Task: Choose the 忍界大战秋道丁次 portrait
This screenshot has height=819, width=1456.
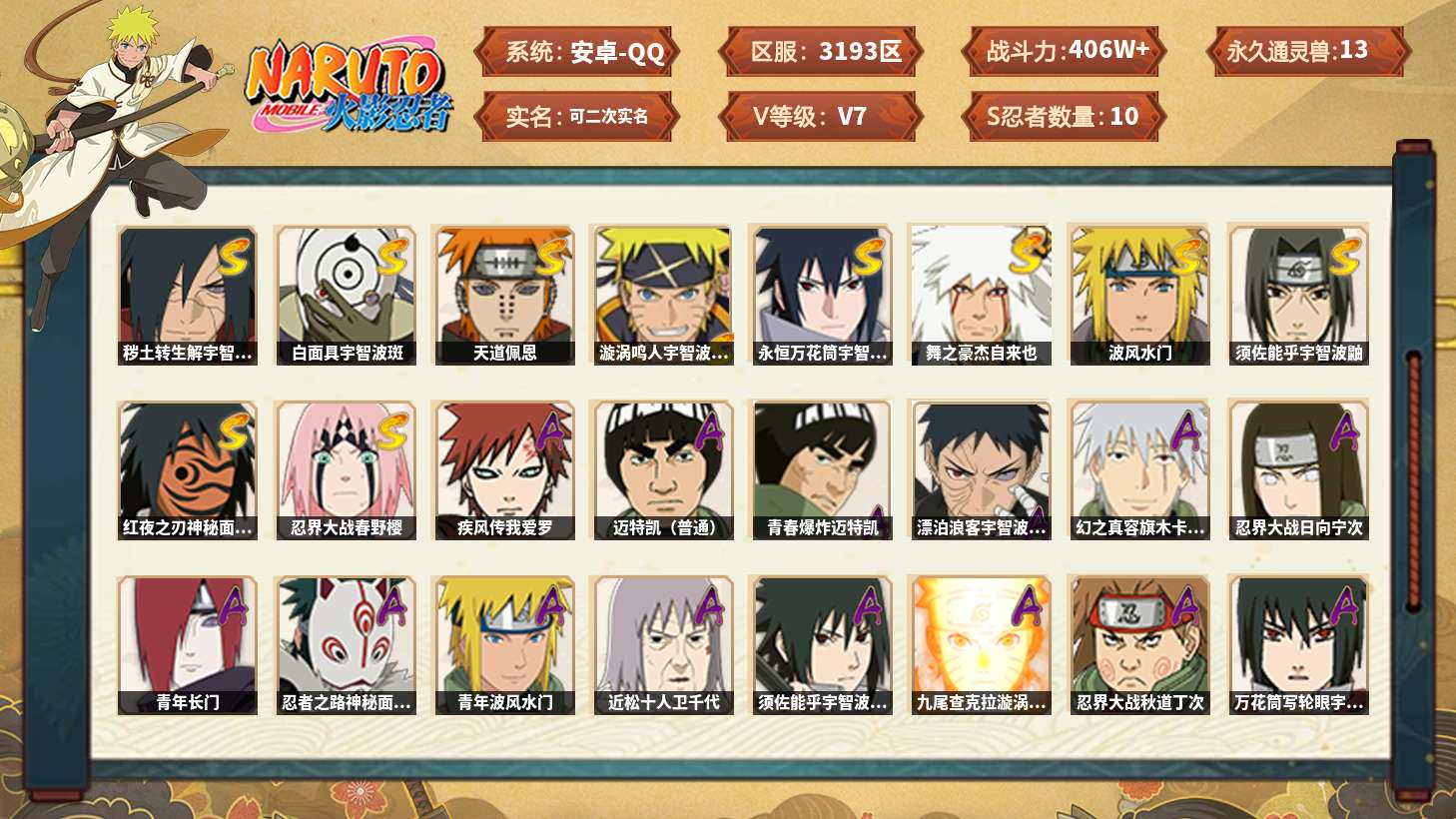Action: [1139, 645]
